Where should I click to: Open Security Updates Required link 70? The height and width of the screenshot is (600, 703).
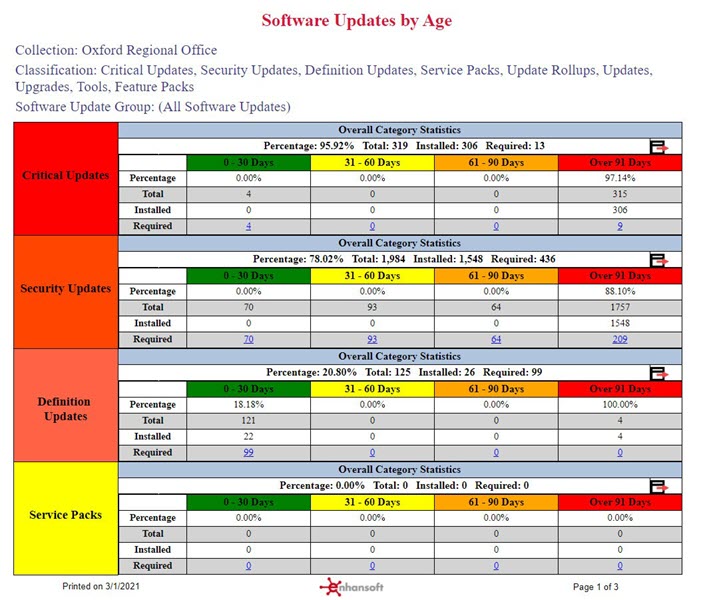pos(248,339)
